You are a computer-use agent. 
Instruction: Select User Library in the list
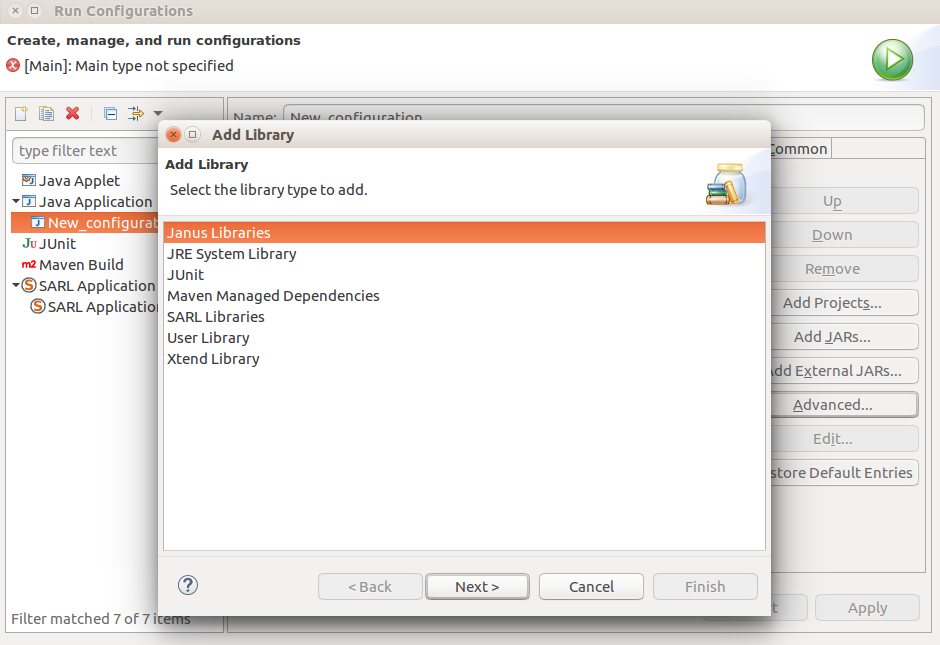[464, 337]
